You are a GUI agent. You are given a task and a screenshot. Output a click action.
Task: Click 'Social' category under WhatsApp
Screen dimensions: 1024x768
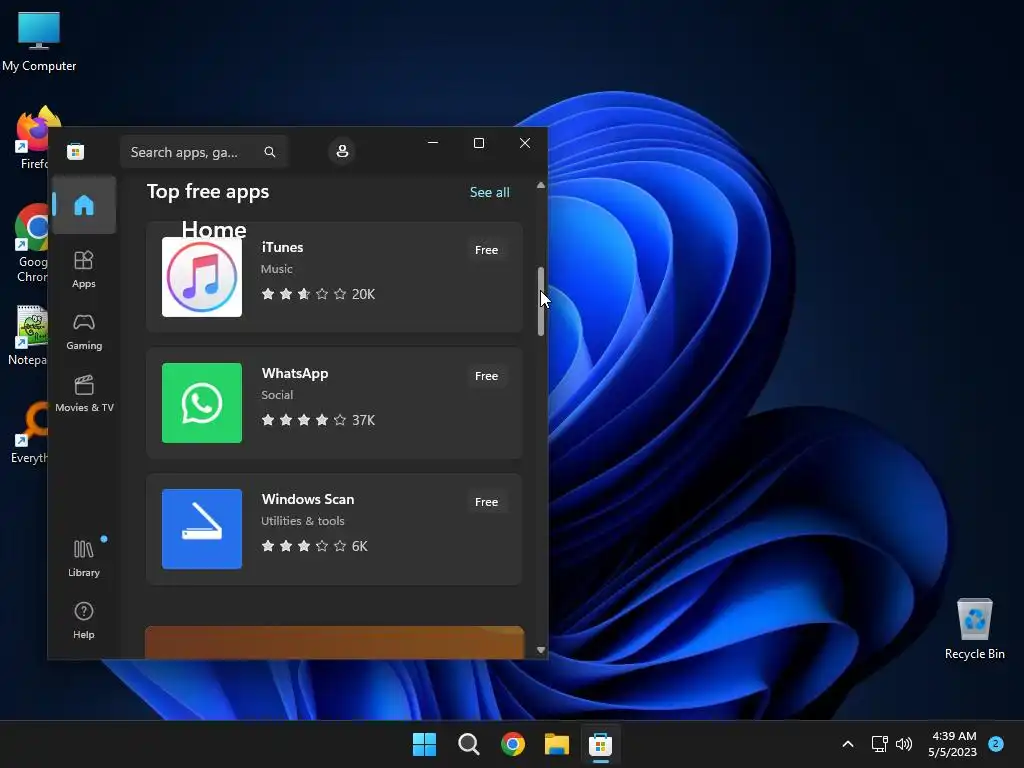tap(278, 395)
